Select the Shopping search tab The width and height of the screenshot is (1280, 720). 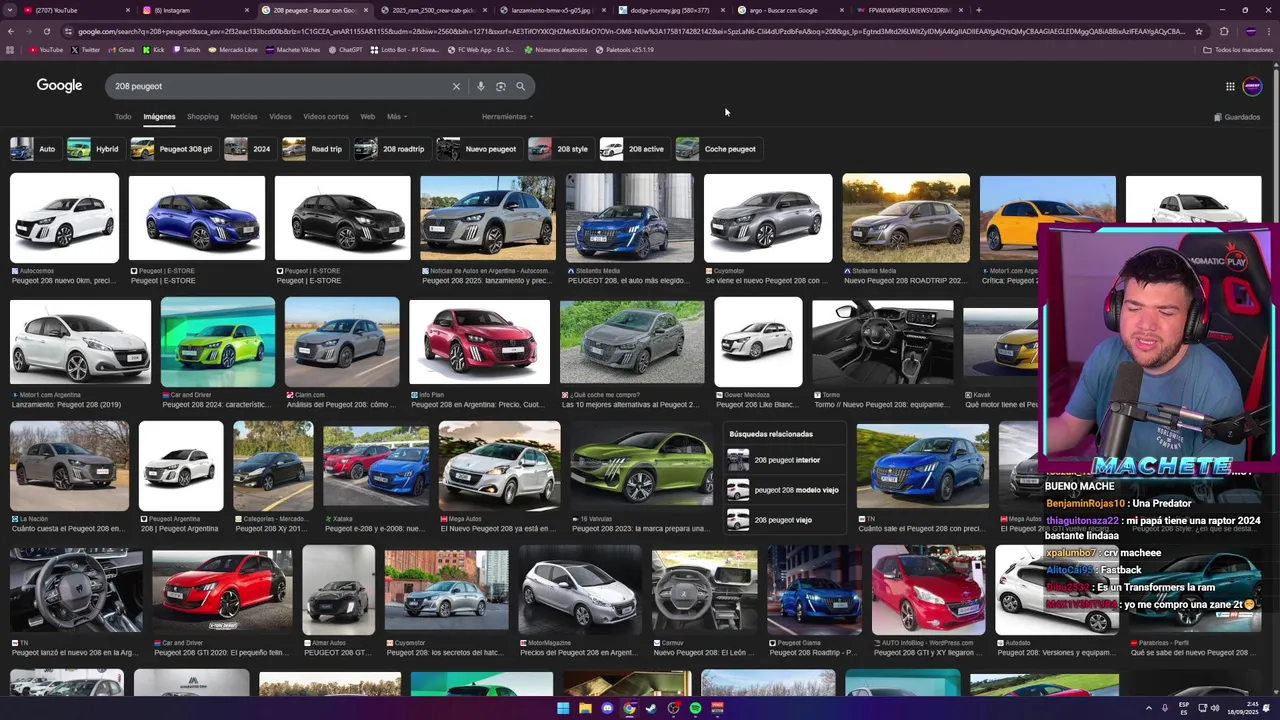(x=202, y=117)
